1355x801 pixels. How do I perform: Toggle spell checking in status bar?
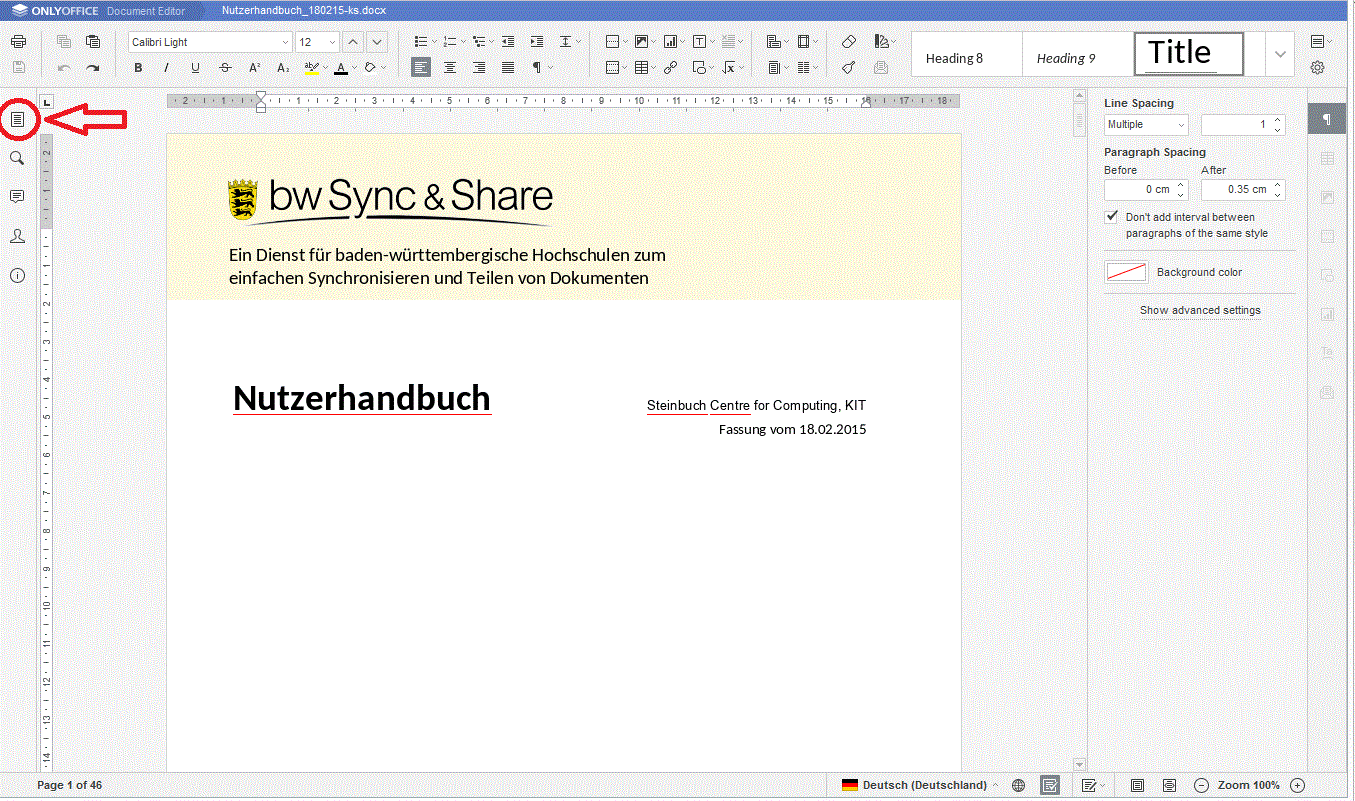tap(1050, 785)
